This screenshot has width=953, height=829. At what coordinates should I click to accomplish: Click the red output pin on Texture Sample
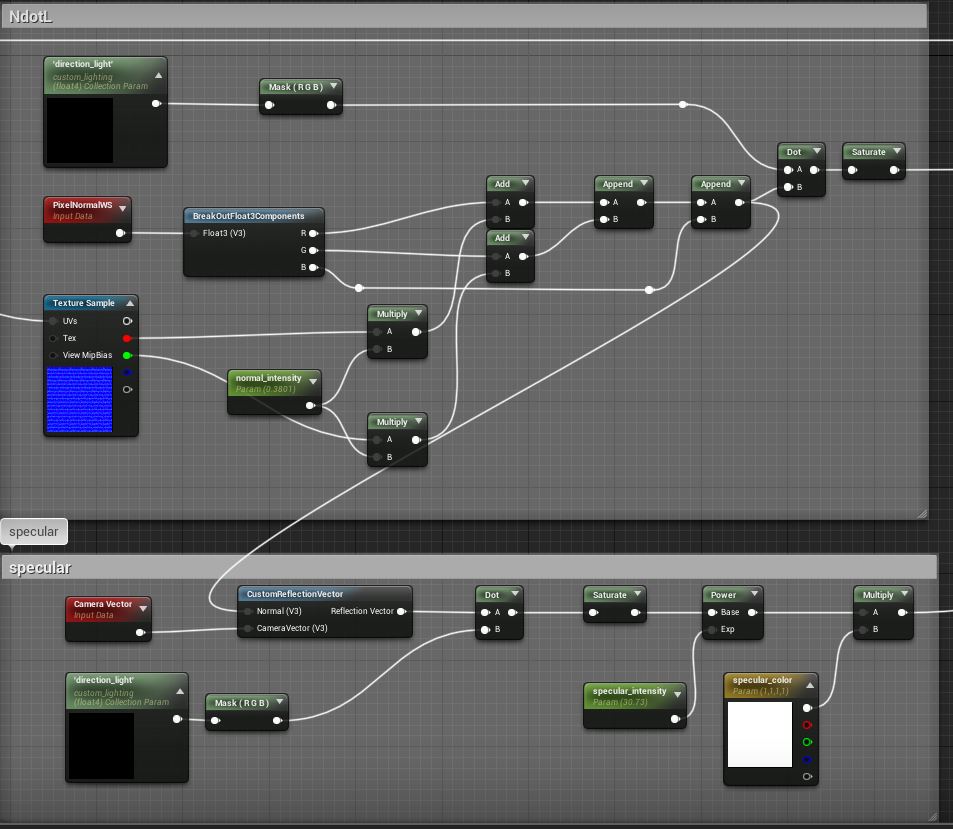click(x=127, y=339)
